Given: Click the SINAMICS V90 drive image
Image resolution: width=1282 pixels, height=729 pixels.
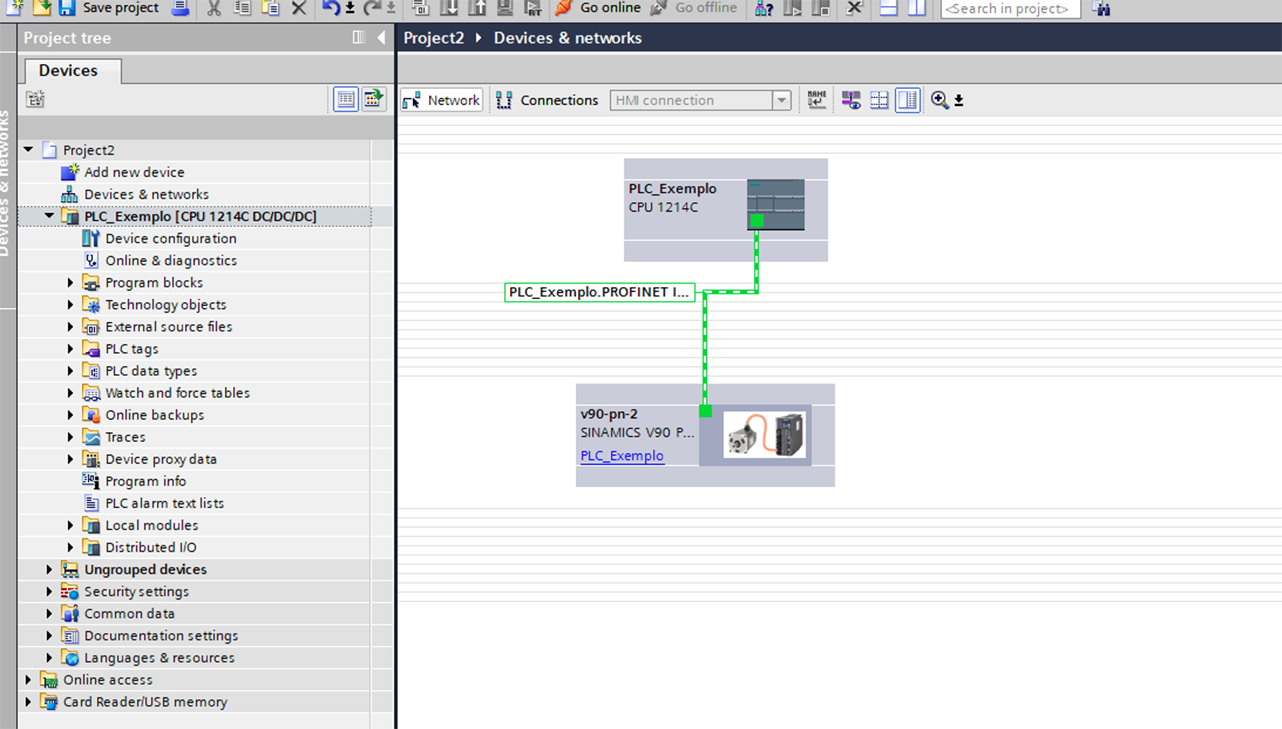Looking at the screenshot, I should click(x=765, y=435).
